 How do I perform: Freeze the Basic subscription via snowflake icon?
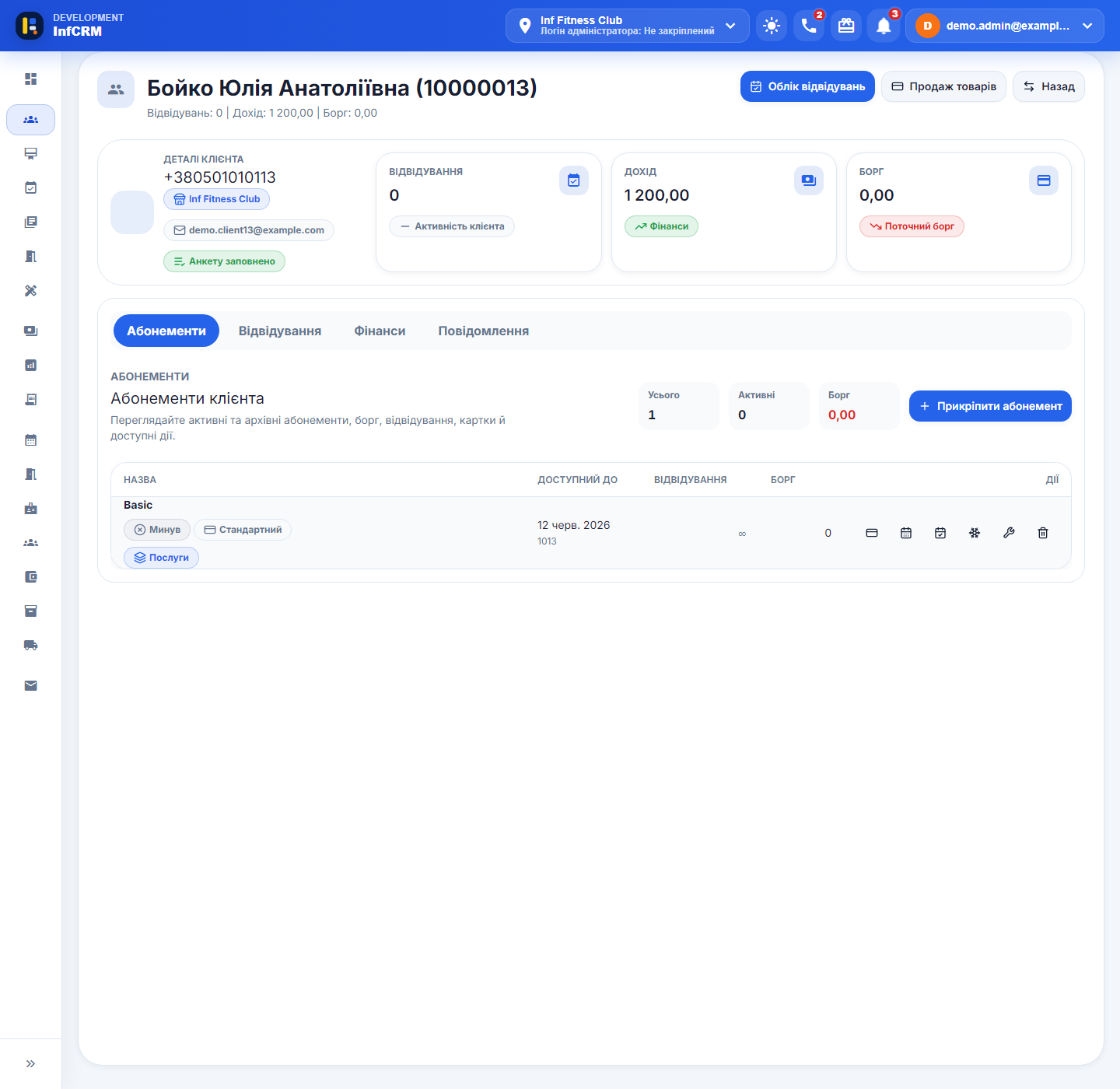[x=975, y=533]
